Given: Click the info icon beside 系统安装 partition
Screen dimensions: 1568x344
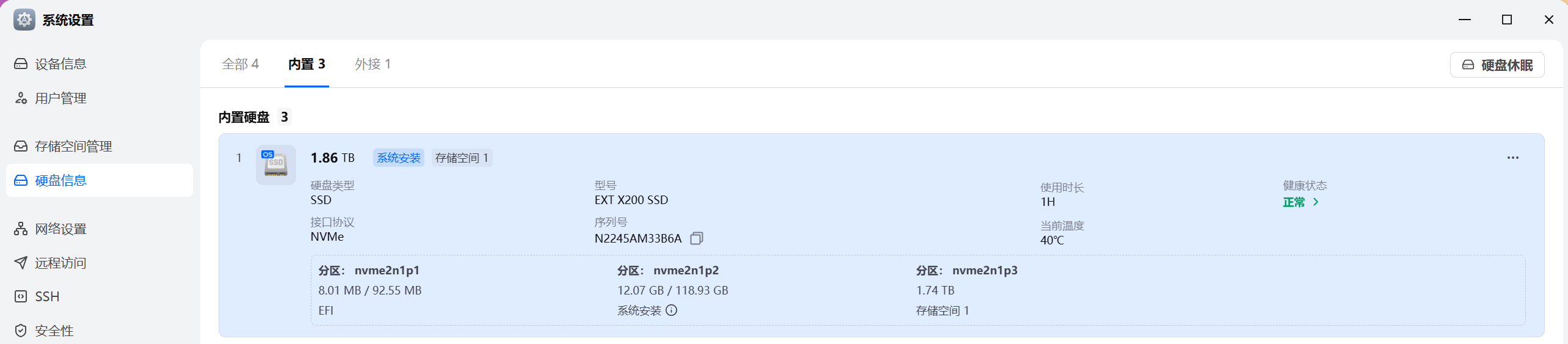Looking at the screenshot, I should [x=672, y=310].
